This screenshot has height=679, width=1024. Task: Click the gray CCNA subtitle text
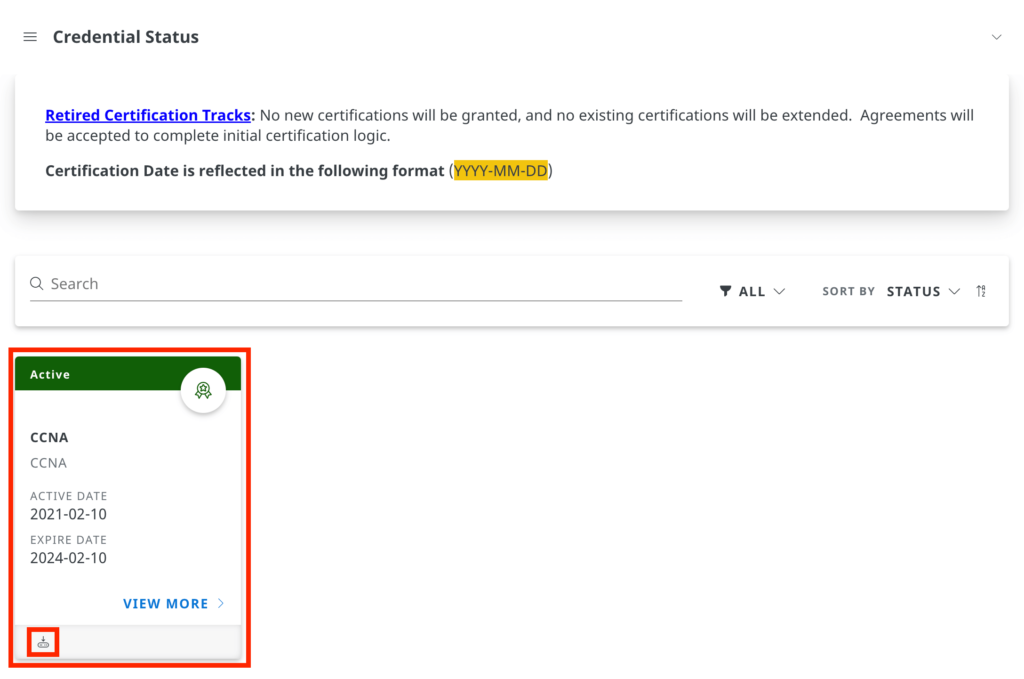click(x=48, y=463)
